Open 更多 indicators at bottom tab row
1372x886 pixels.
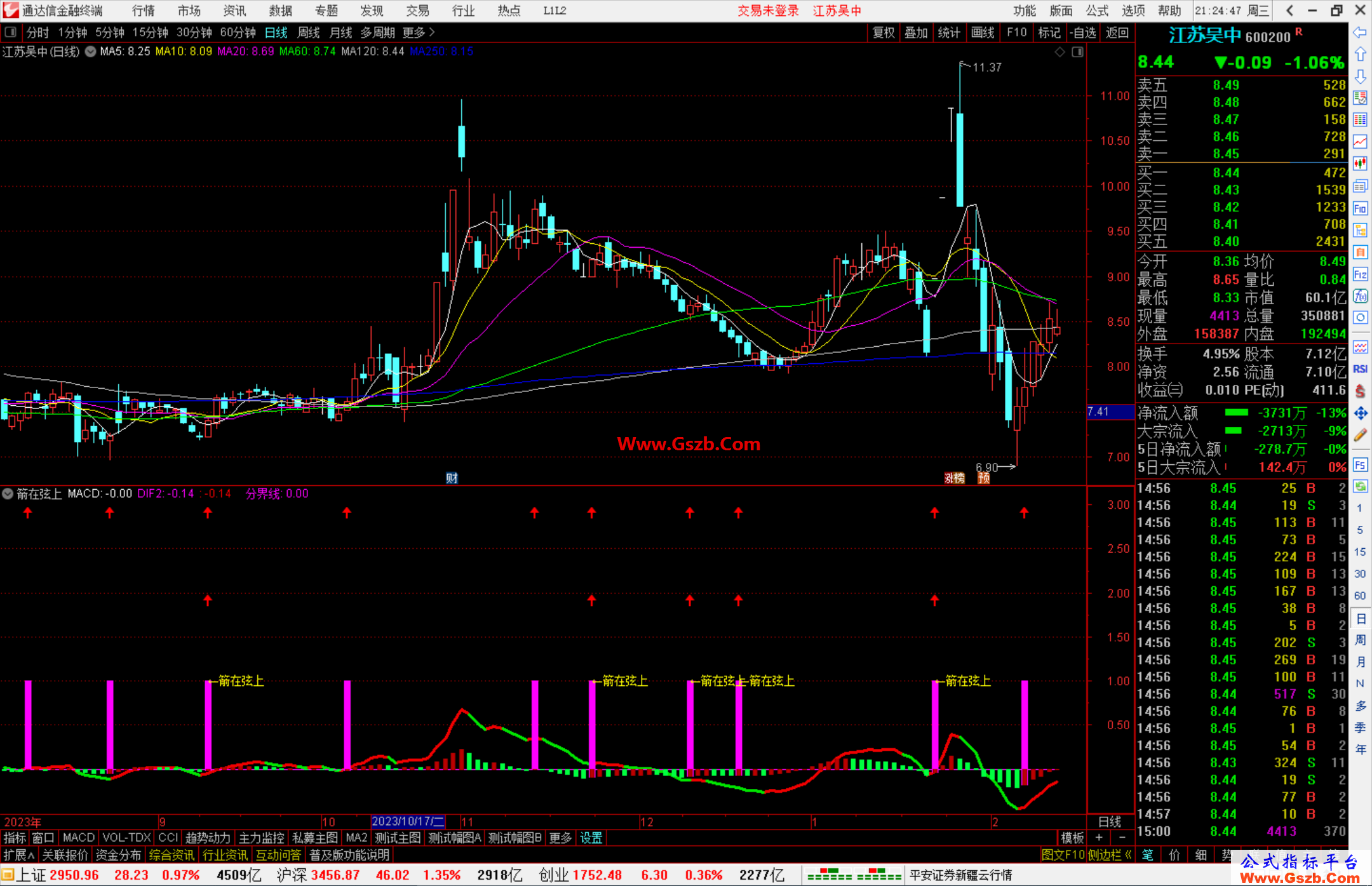(x=560, y=838)
